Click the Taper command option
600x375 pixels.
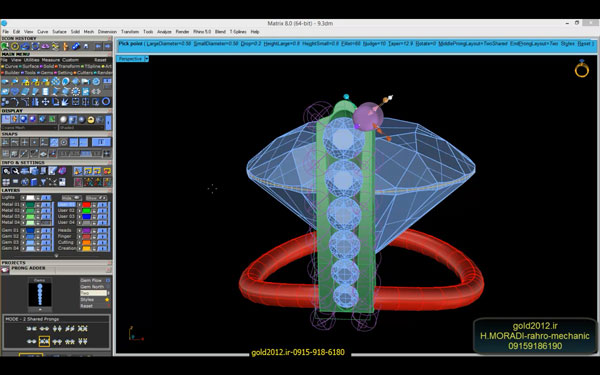coord(400,44)
